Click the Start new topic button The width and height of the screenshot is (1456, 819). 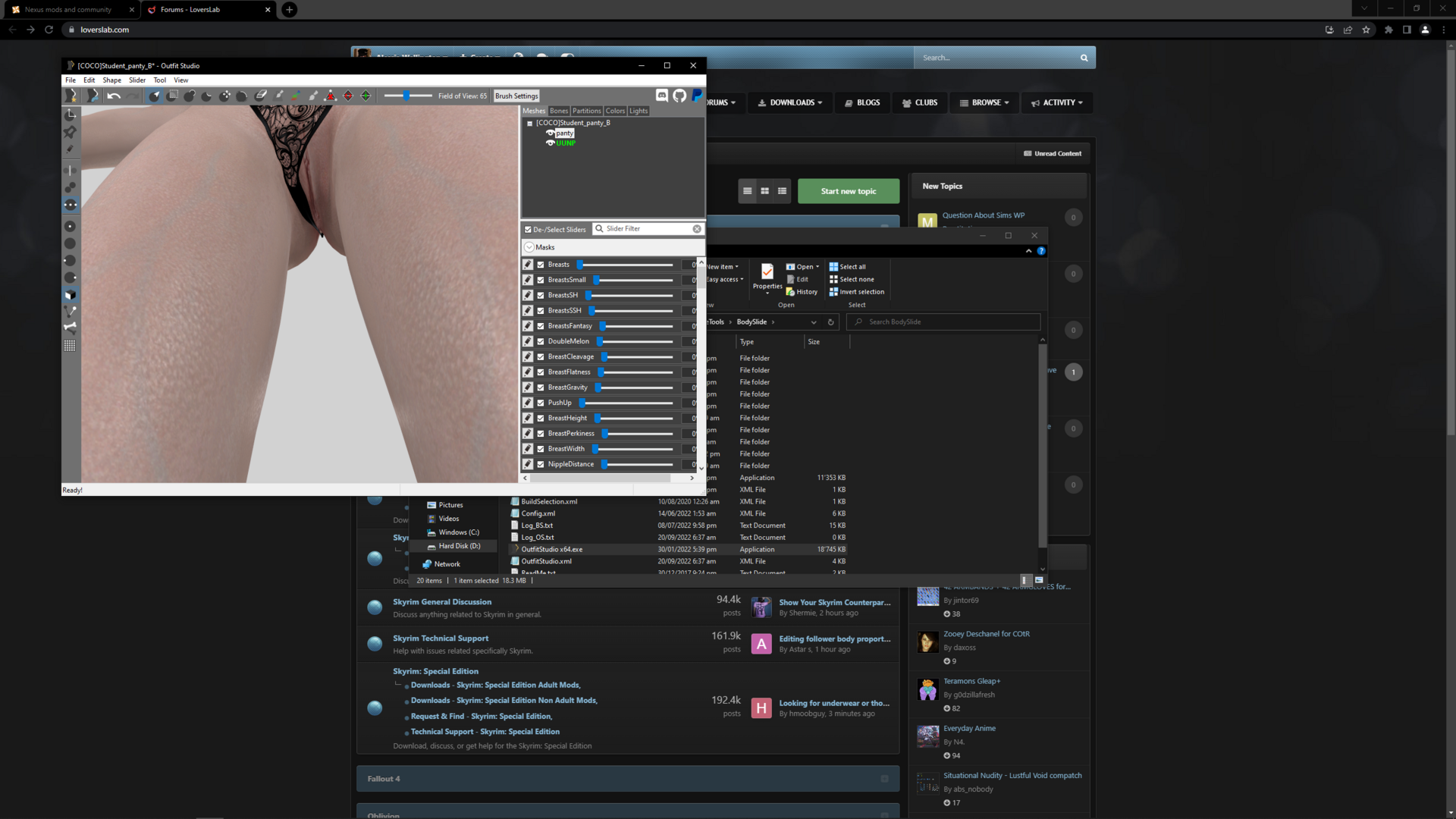[x=848, y=191]
